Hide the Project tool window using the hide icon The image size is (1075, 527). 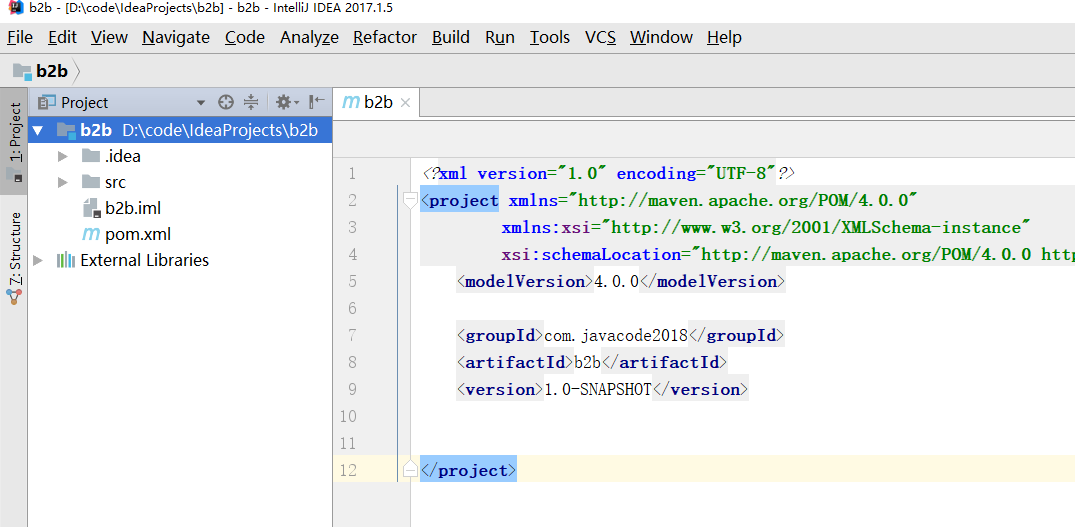pyautogui.click(x=316, y=102)
